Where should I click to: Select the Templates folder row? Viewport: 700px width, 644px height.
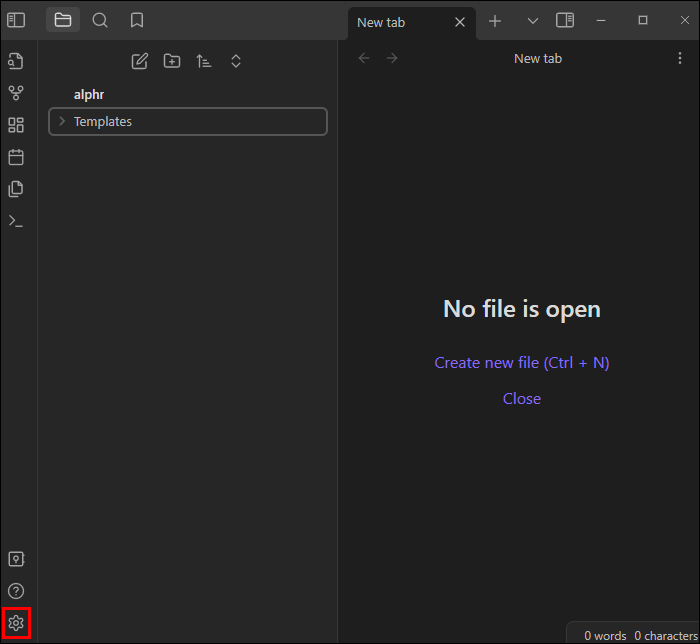point(188,121)
